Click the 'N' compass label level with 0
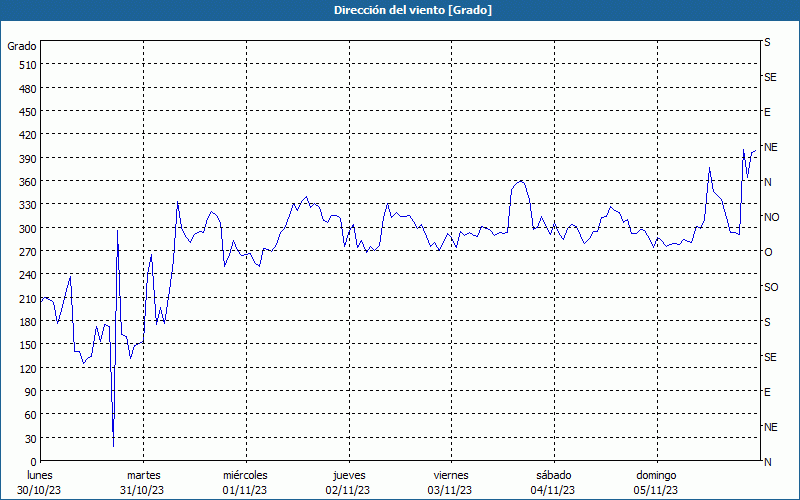Image resolution: width=800 pixels, height=500 pixels. 767,462
